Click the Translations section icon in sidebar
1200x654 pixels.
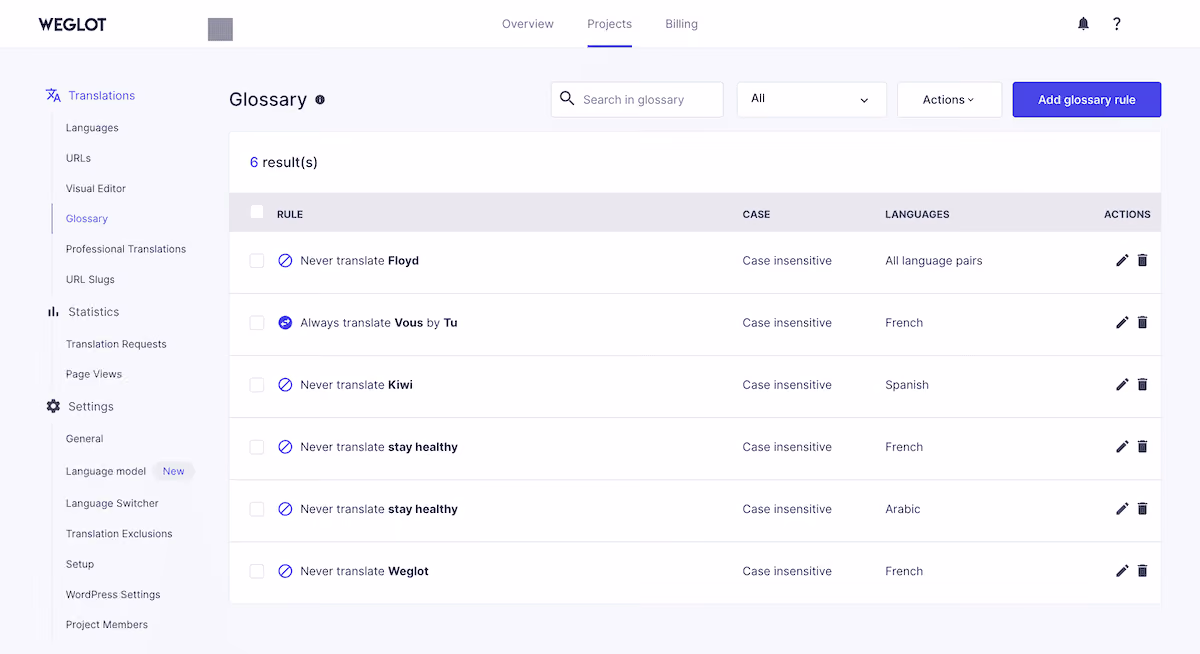53,95
